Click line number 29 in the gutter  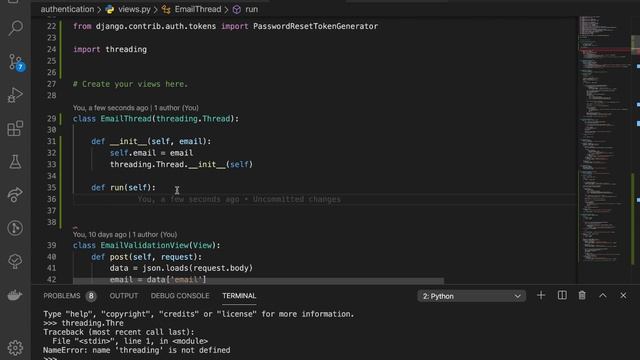click(x=51, y=119)
